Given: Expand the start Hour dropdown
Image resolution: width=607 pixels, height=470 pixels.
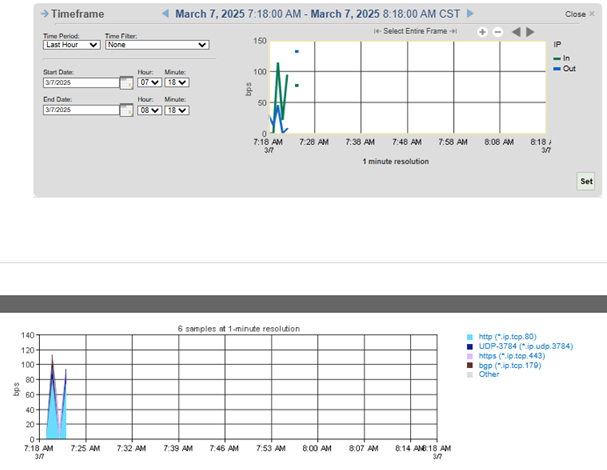Looking at the screenshot, I should click(148, 83).
